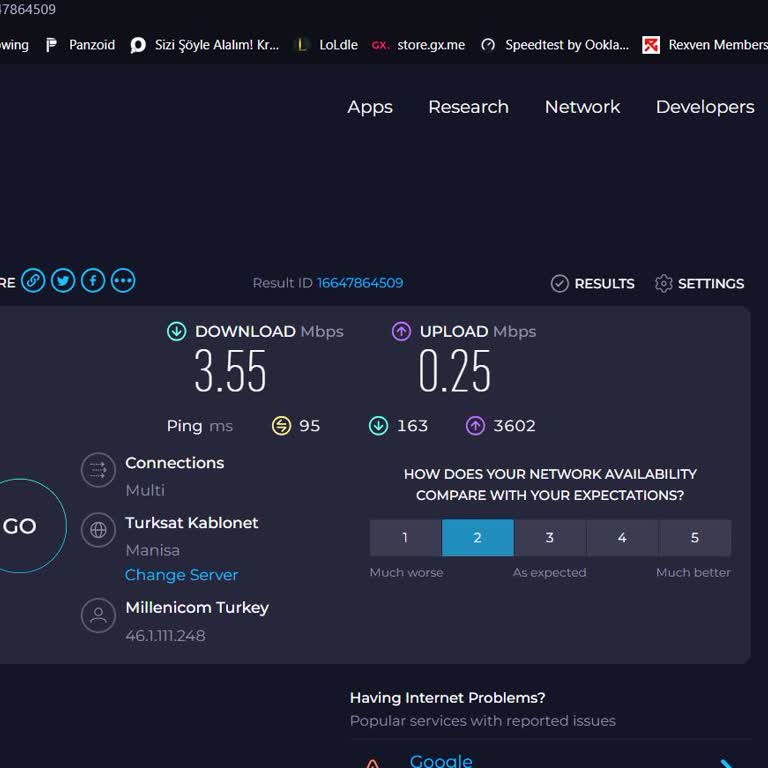Open Result ID 16647864509 link
This screenshot has height=768, width=768.
pyautogui.click(x=360, y=283)
